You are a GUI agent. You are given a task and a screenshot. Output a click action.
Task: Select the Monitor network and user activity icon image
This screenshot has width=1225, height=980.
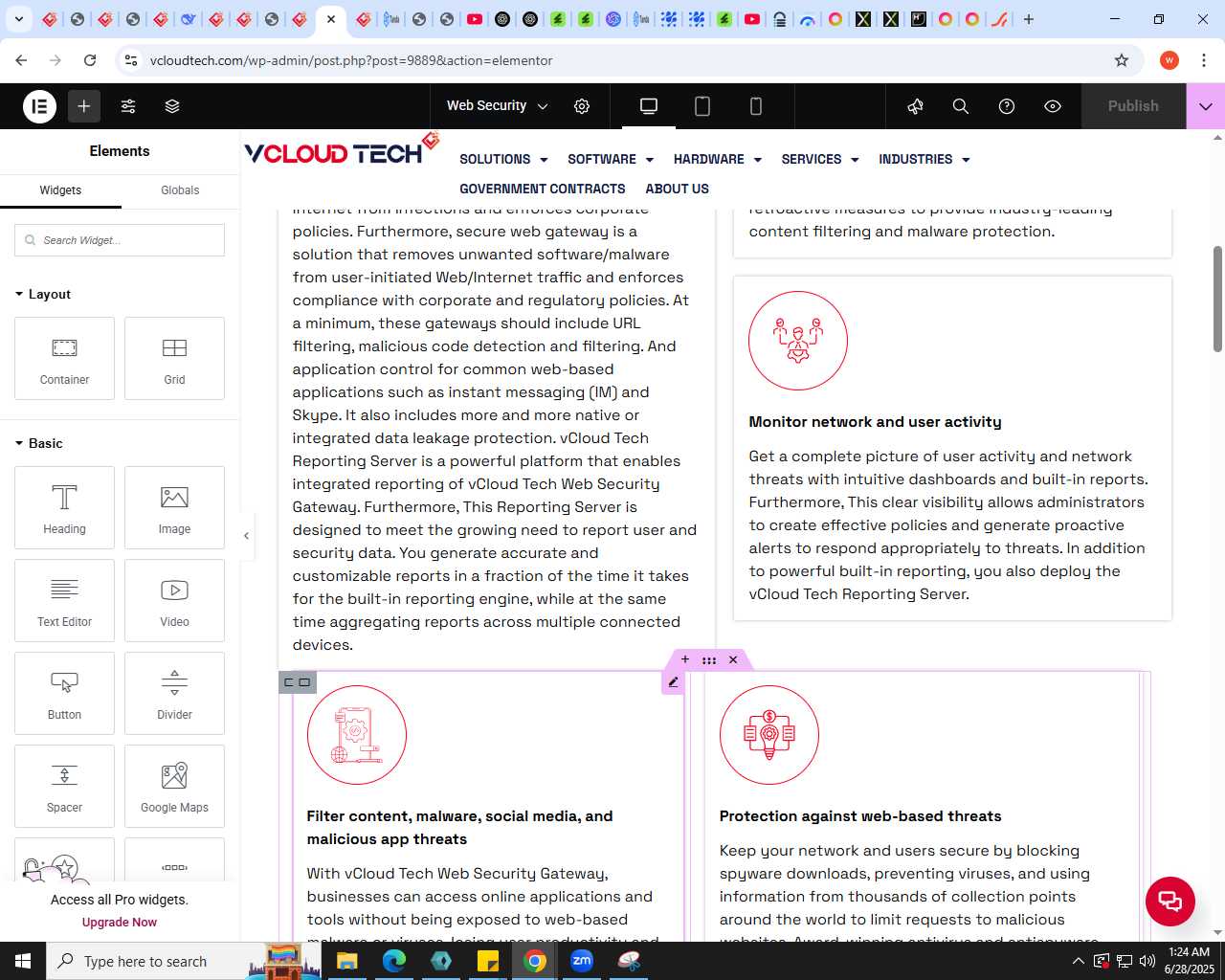coord(798,341)
